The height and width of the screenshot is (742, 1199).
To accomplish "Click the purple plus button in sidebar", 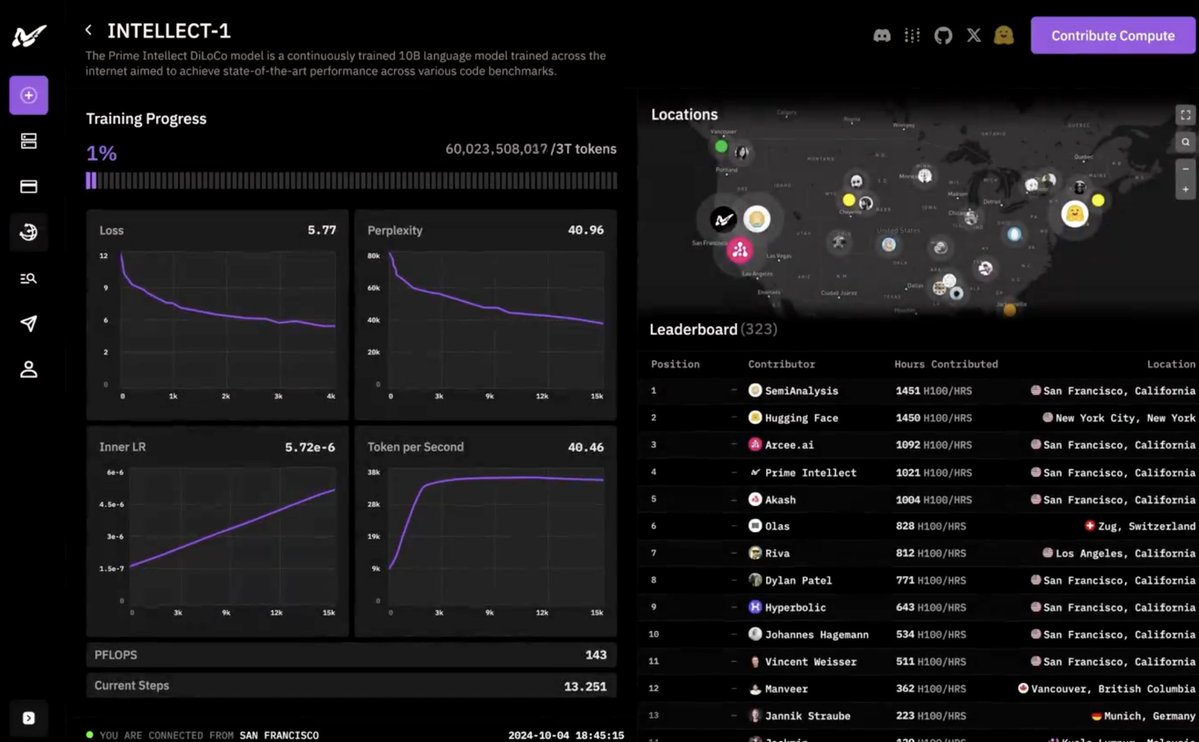I will point(29,96).
